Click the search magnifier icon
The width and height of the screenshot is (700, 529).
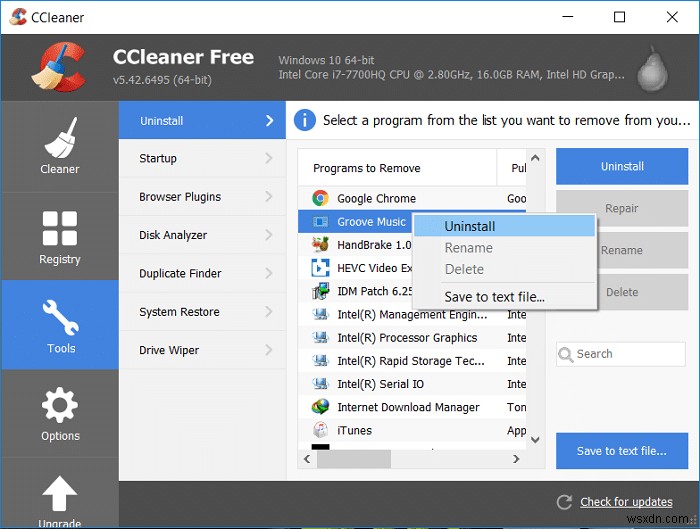coord(566,354)
